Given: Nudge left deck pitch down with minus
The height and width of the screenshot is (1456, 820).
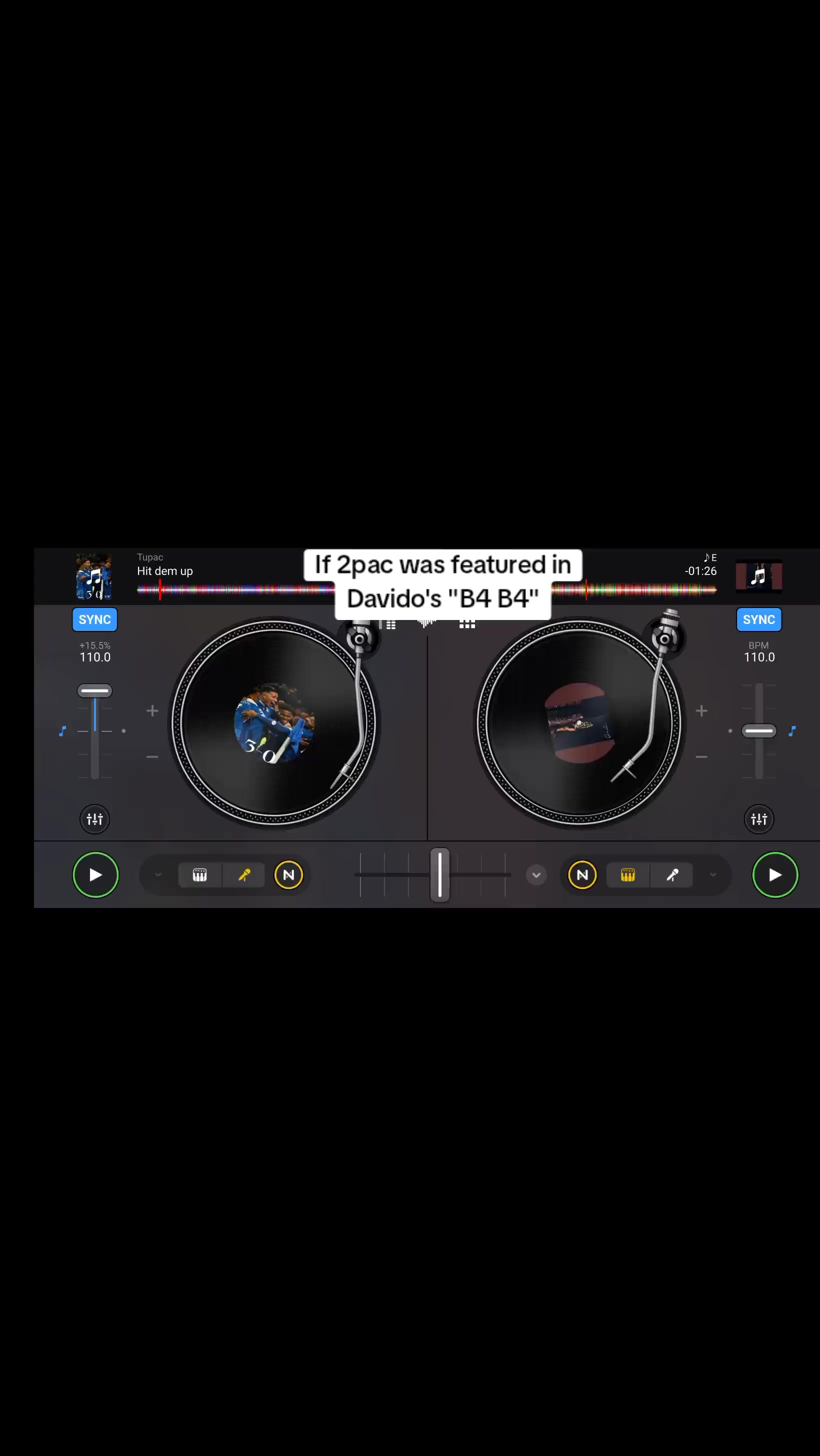Looking at the screenshot, I should (x=152, y=757).
